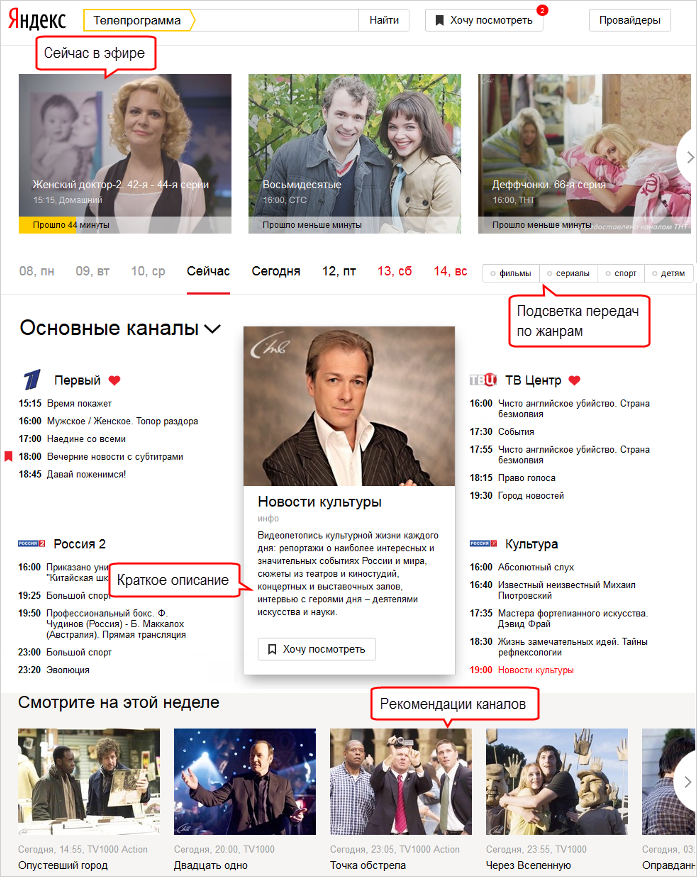This screenshot has width=697, height=877.
Task: Open Деффчонки program thumbnail
Action: 584,154
